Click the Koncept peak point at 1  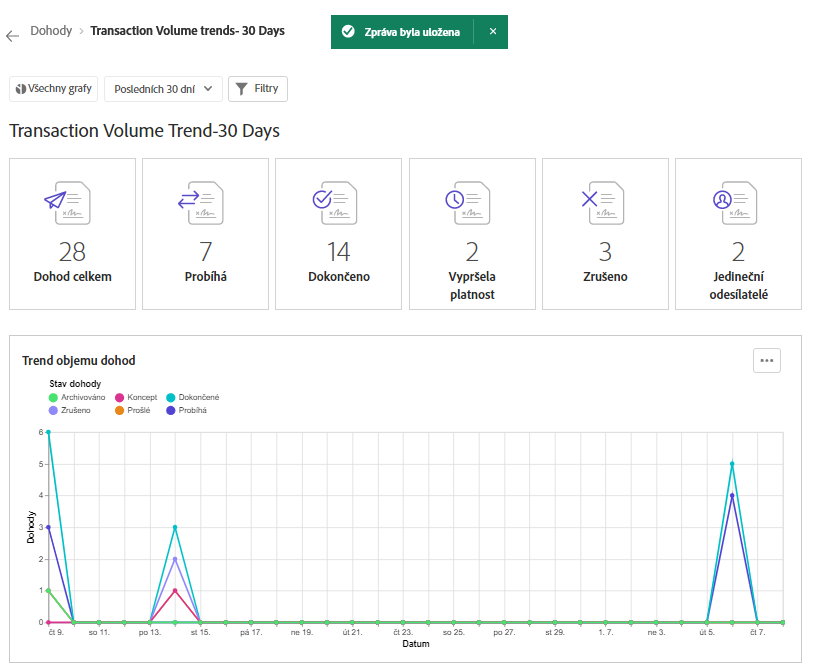coord(175,591)
